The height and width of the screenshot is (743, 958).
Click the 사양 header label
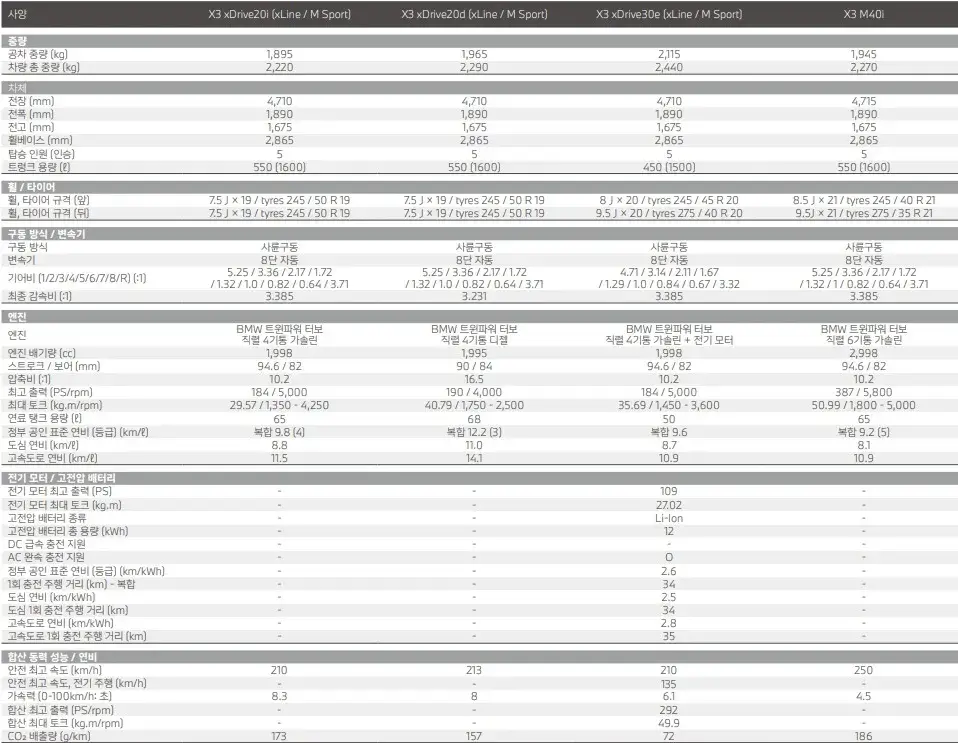(x=17, y=14)
